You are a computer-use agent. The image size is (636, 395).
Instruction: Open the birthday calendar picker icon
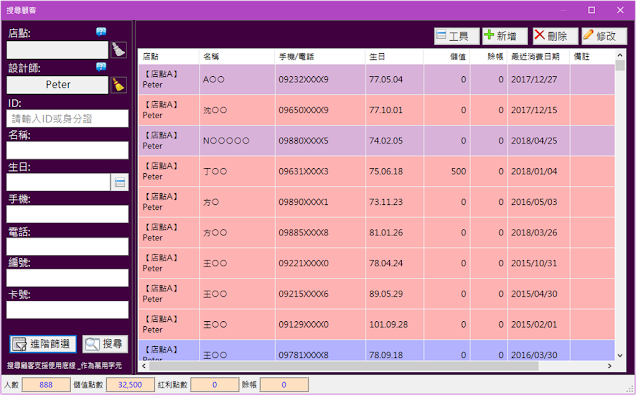click(x=120, y=182)
